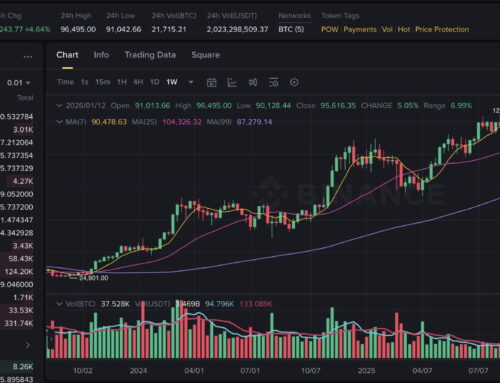Open the Trading Data tab
500x383 pixels.
tap(150, 55)
